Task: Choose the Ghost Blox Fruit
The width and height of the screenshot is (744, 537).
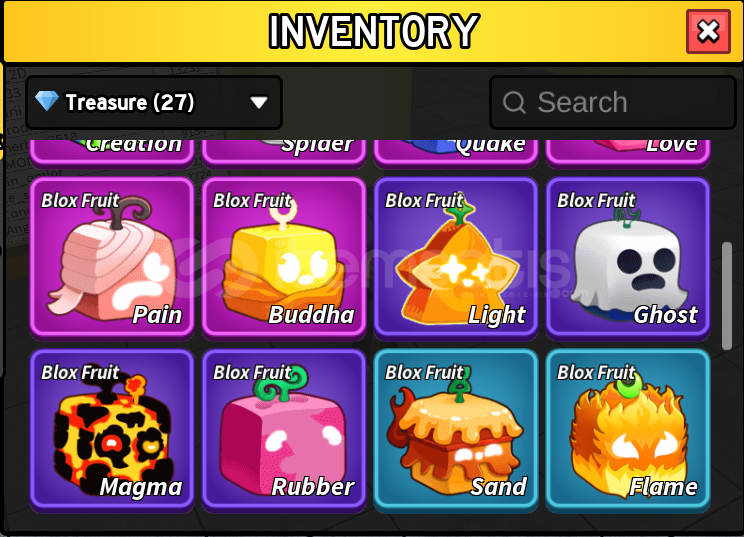Action: pos(628,259)
